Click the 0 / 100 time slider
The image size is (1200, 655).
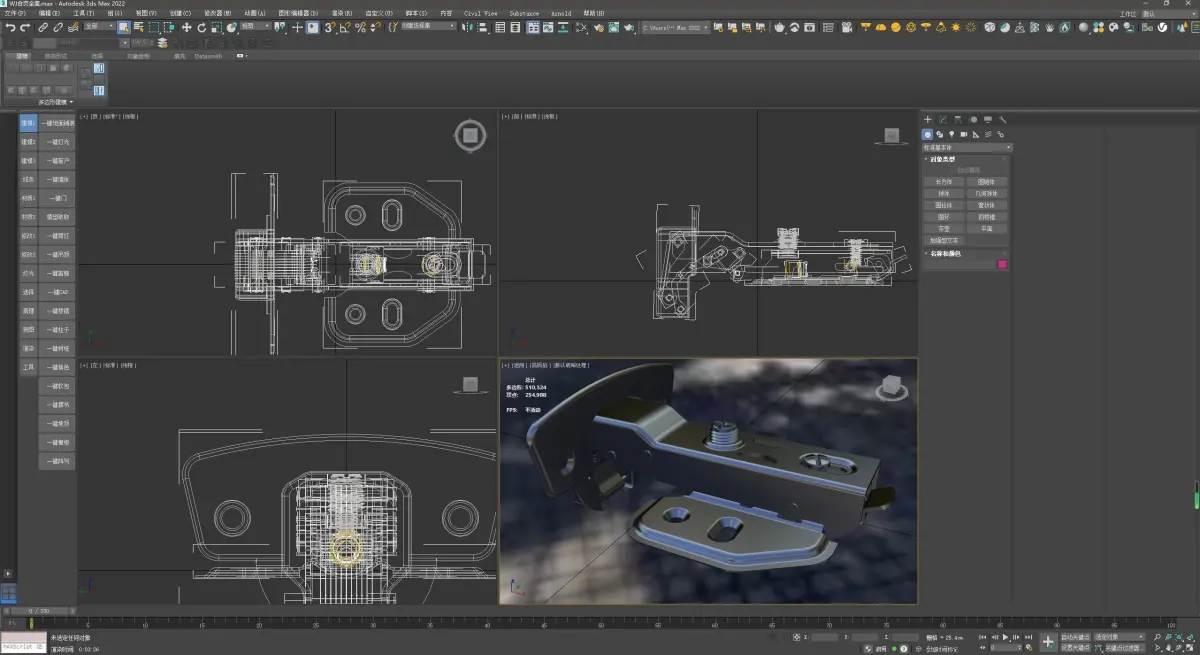point(38,610)
